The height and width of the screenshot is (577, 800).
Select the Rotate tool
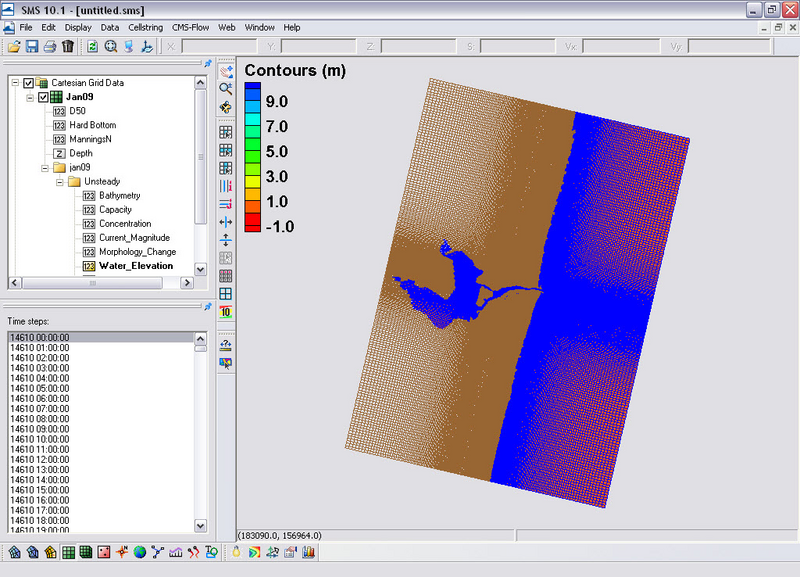point(226,107)
